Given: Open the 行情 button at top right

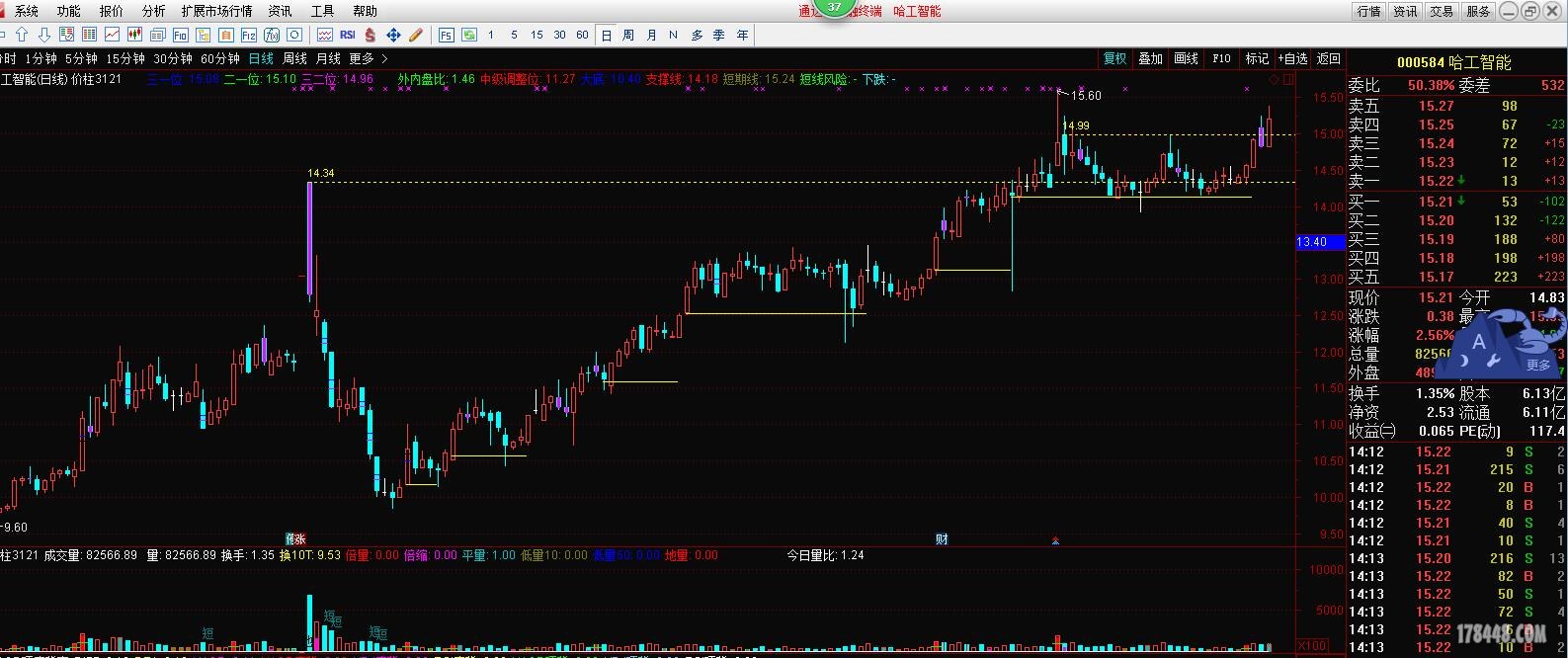Looking at the screenshot, I should (1368, 11).
